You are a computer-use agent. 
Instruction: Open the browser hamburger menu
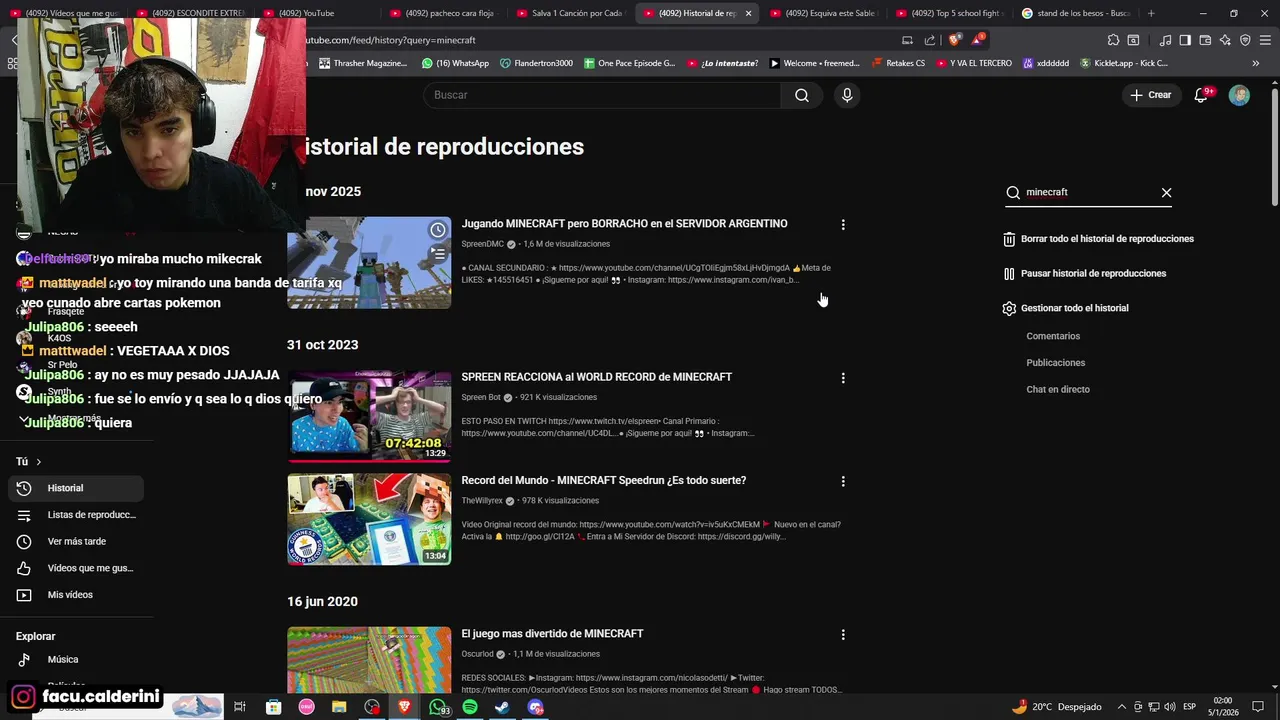click(x=1265, y=40)
